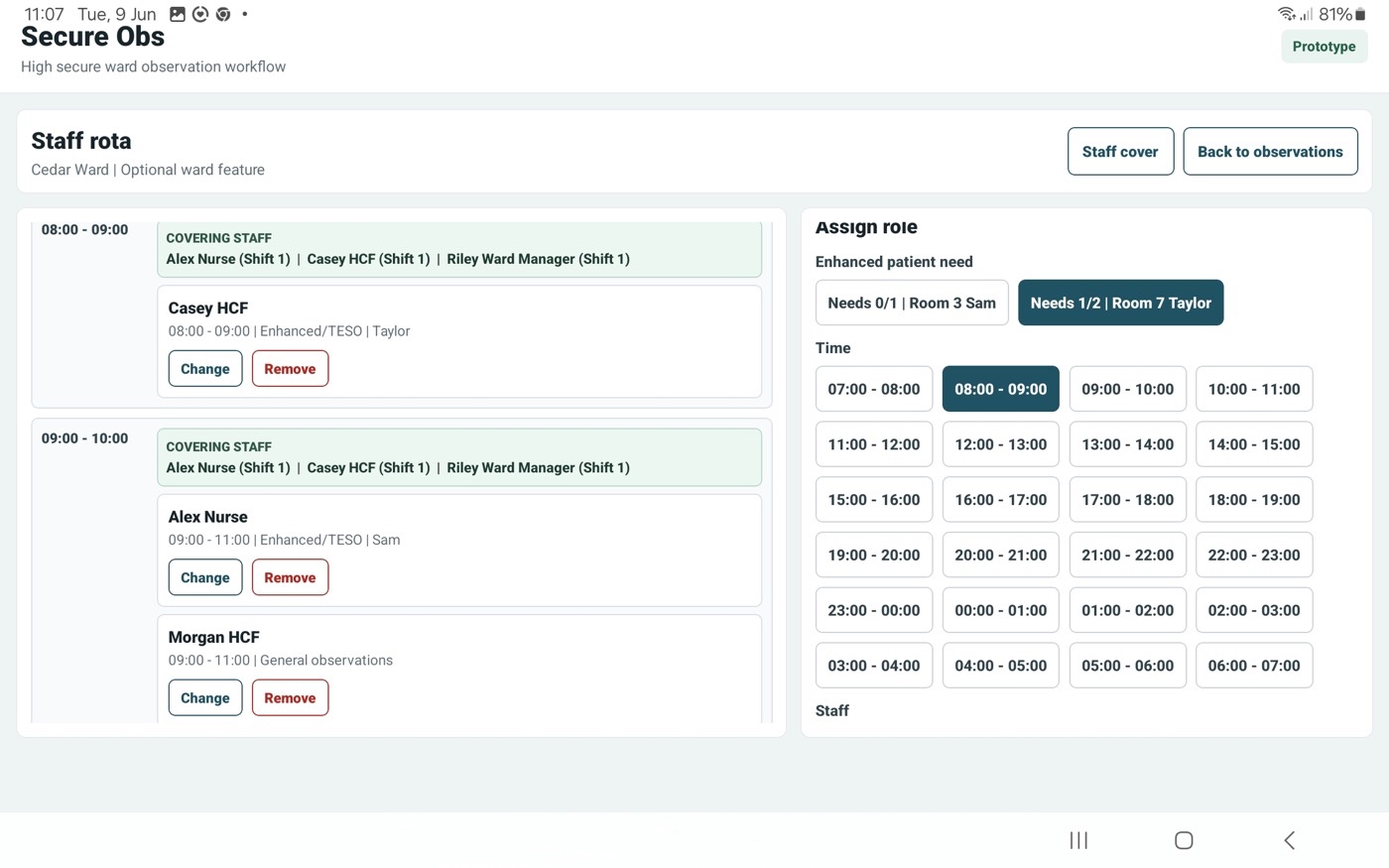Pick the 13:00 - 14:00 time slot
1389x868 pixels.
pos(1127,444)
